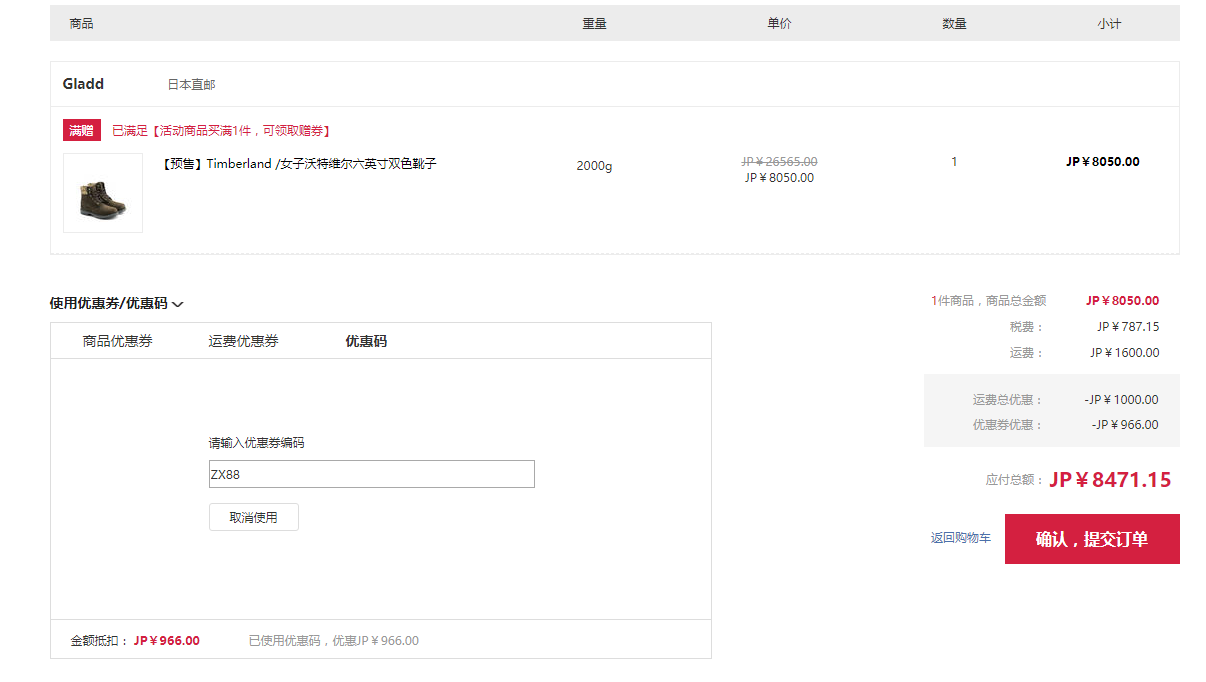The width and height of the screenshot is (1206, 682).
Task: Click the 取消使用 button
Action: [x=254, y=517]
